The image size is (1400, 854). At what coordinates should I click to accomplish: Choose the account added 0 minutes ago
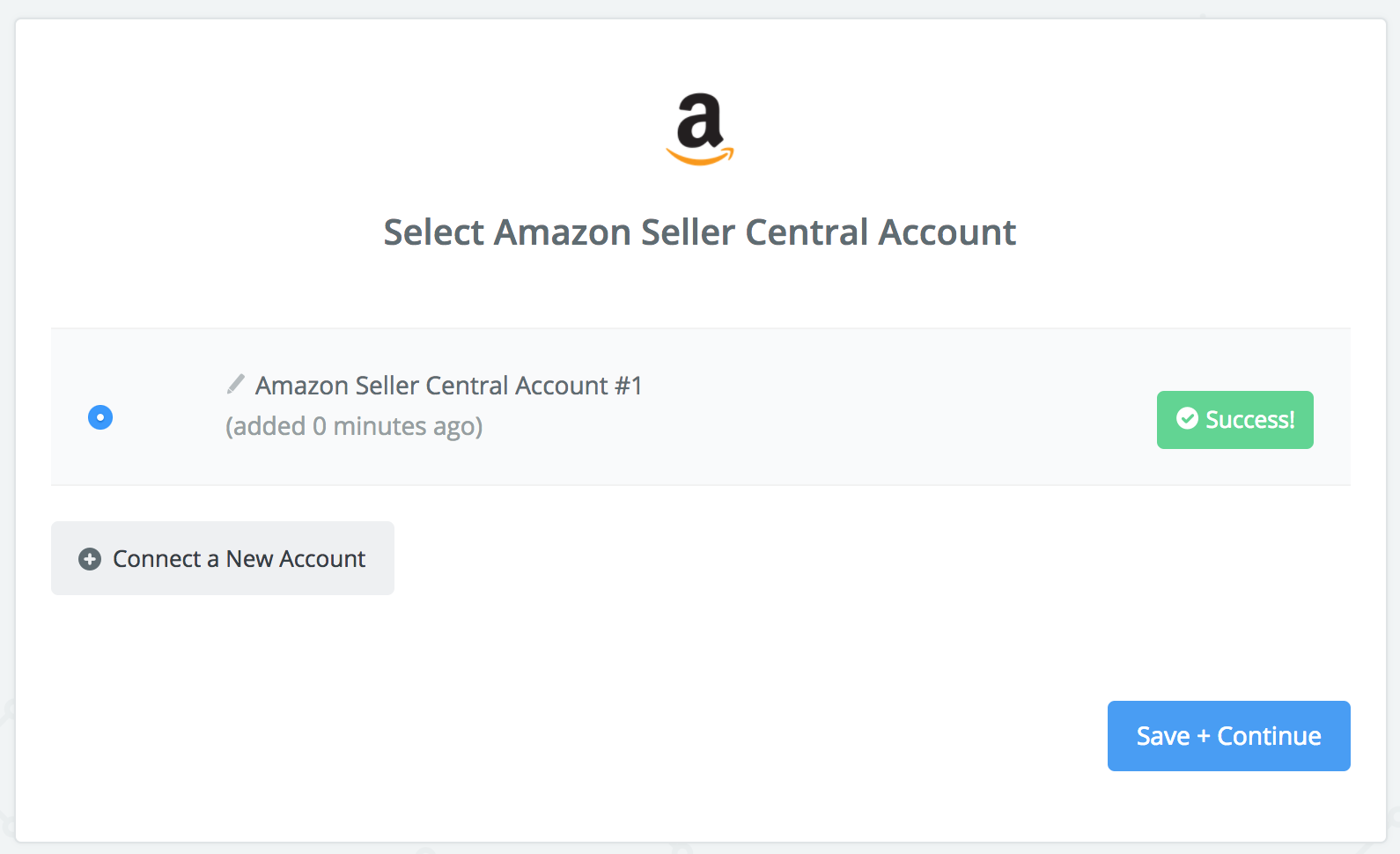tap(100, 417)
